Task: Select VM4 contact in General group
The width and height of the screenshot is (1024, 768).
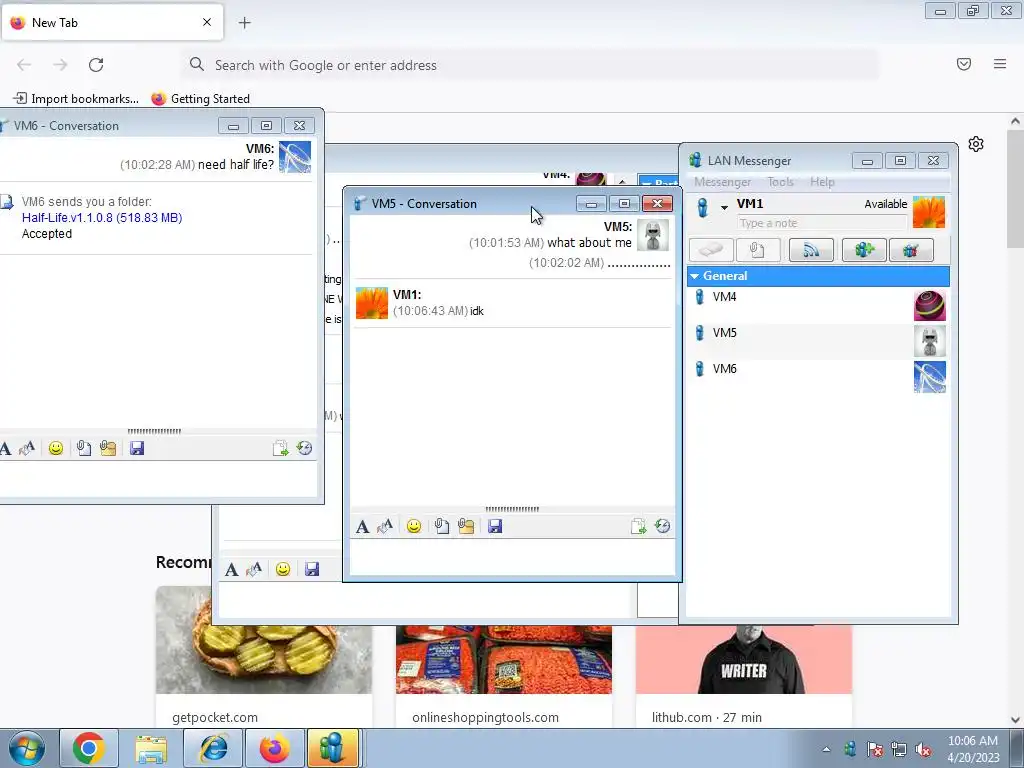Action: 818,304
